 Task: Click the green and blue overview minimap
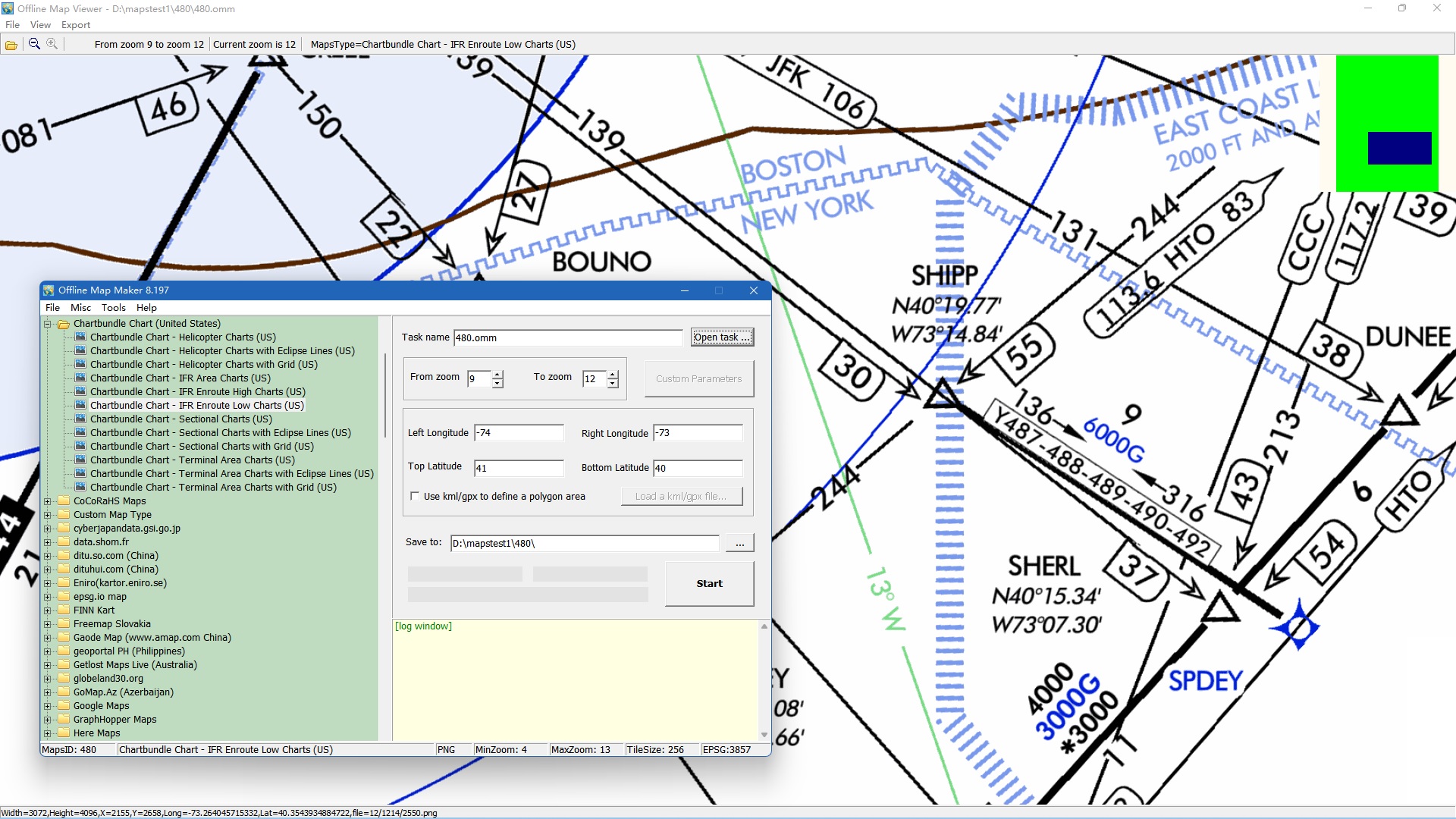coord(1386,124)
